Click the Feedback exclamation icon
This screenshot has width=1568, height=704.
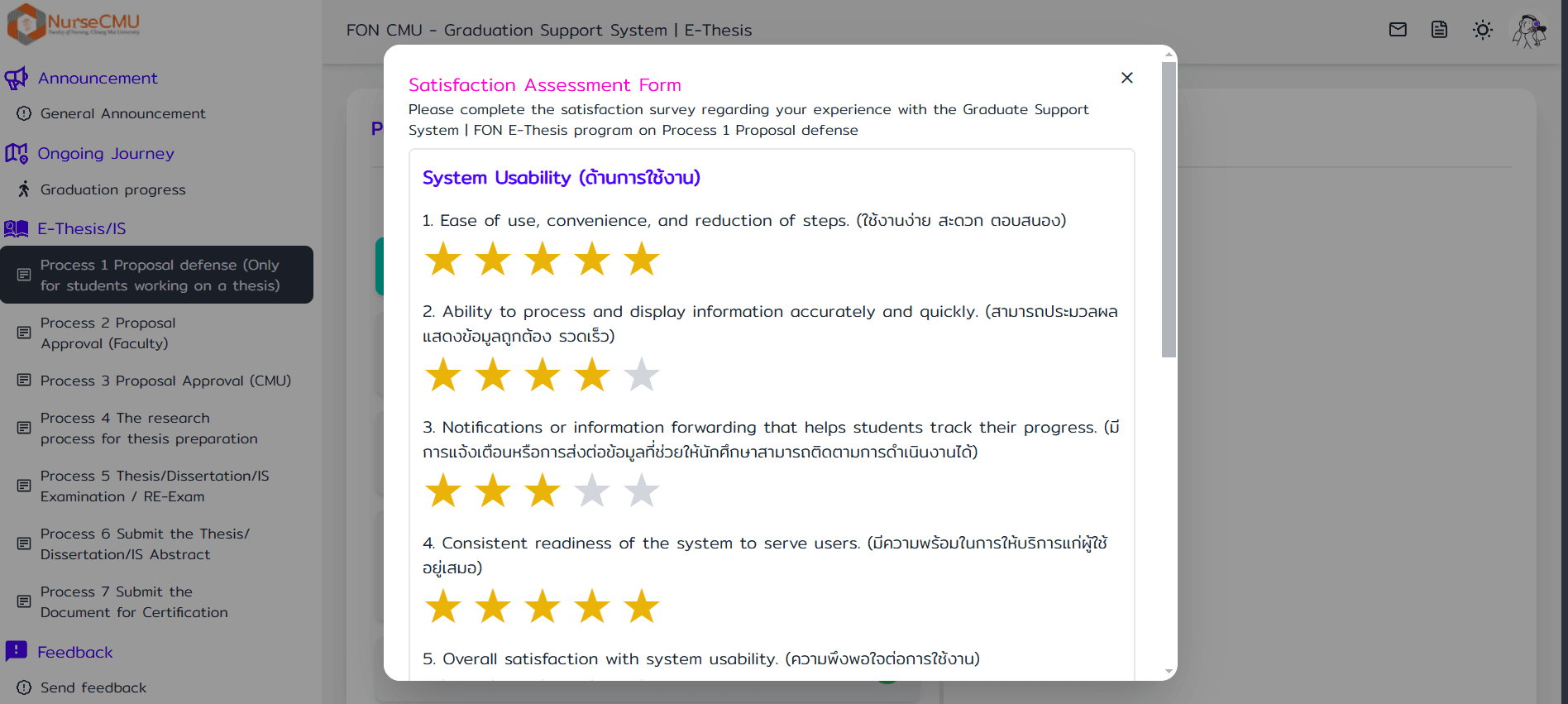point(17,651)
